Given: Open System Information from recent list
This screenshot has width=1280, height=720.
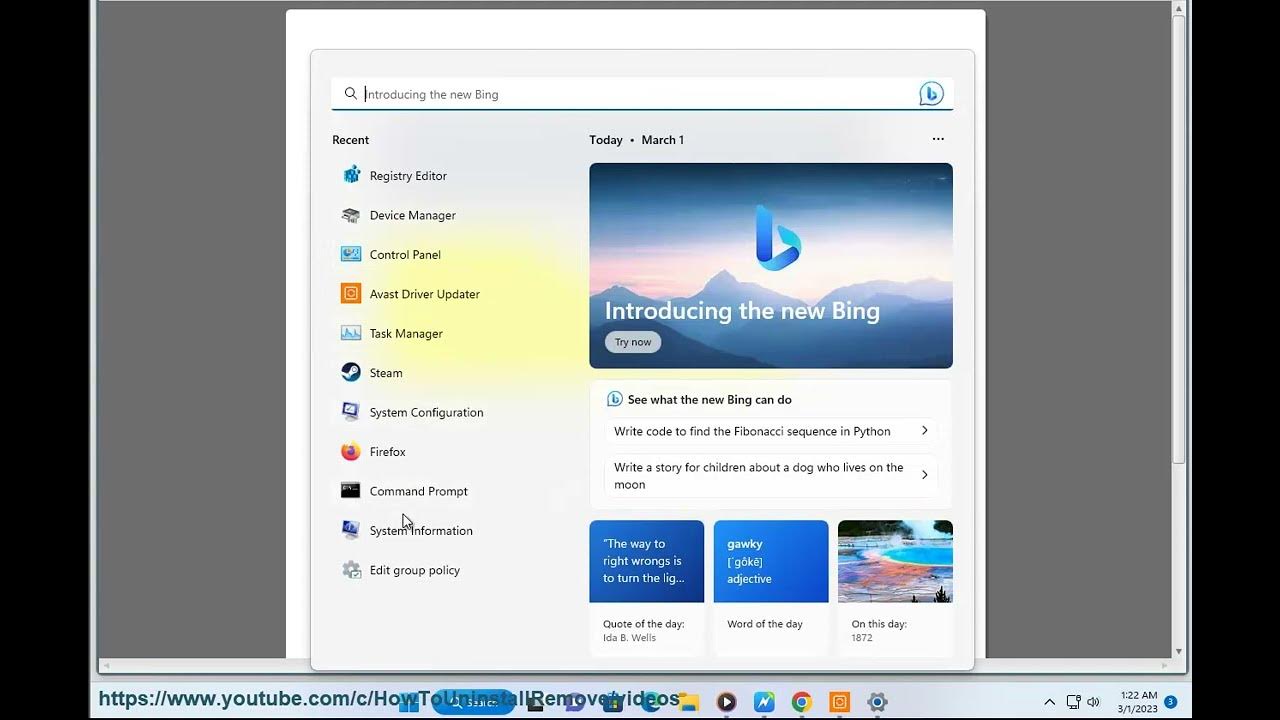Looking at the screenshot, I should click(x=407, y=531).
